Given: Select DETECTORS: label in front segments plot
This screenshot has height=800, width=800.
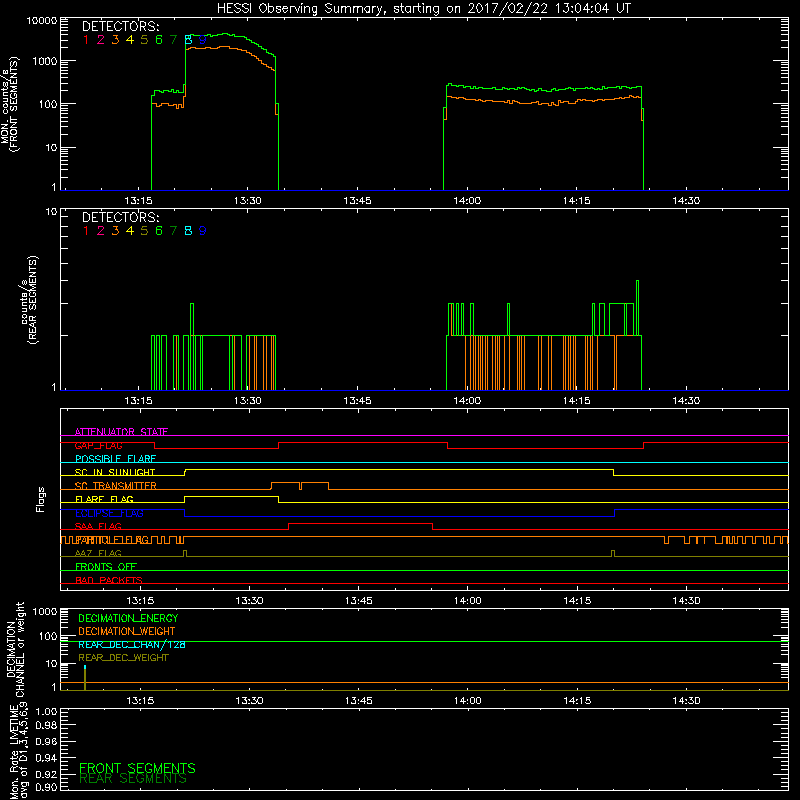Looking at the screenshot, I should pyautogui.click(x=120, y=27).
